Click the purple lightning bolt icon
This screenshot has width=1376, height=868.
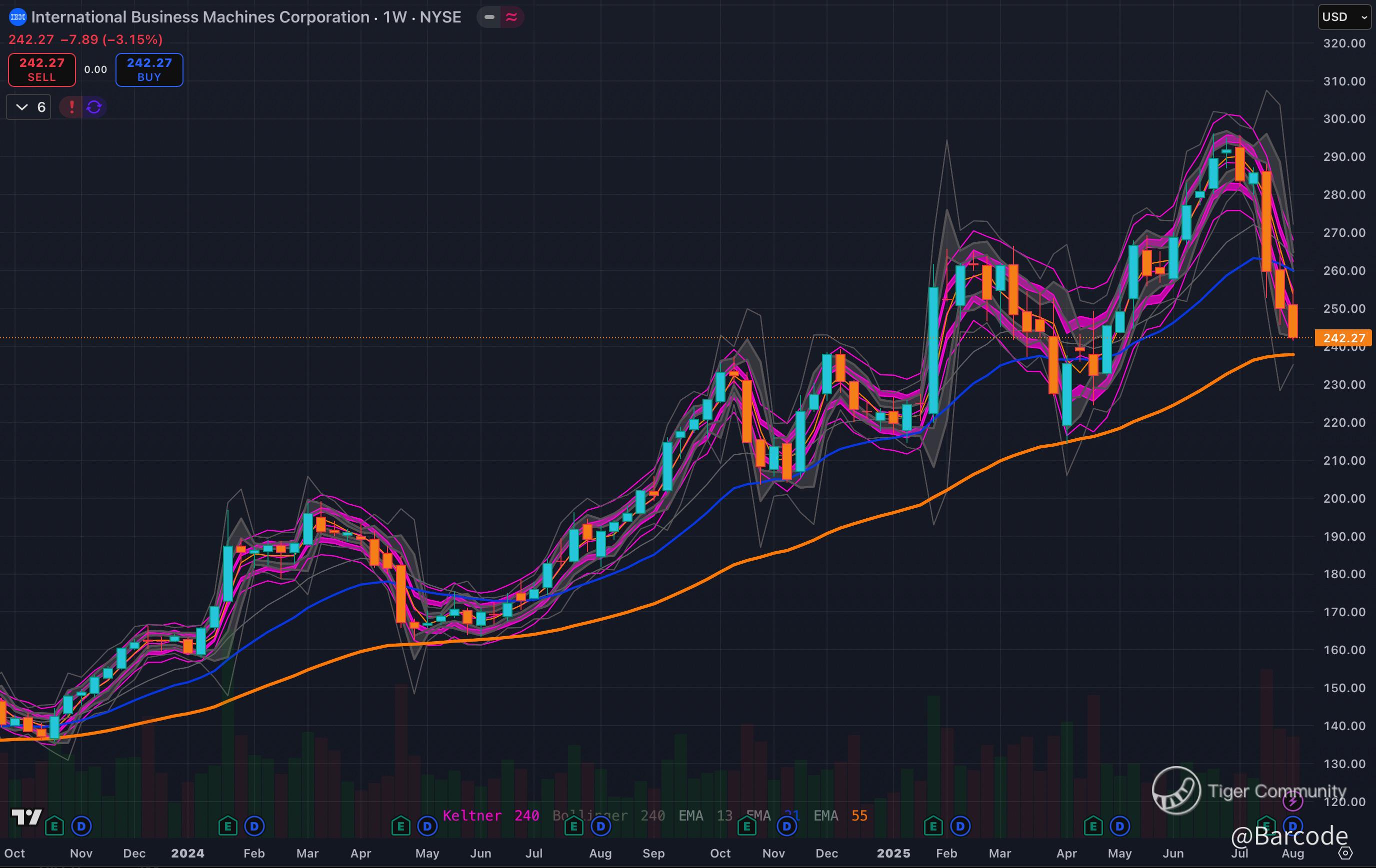pyautogui.click(x=1292, y=802)
